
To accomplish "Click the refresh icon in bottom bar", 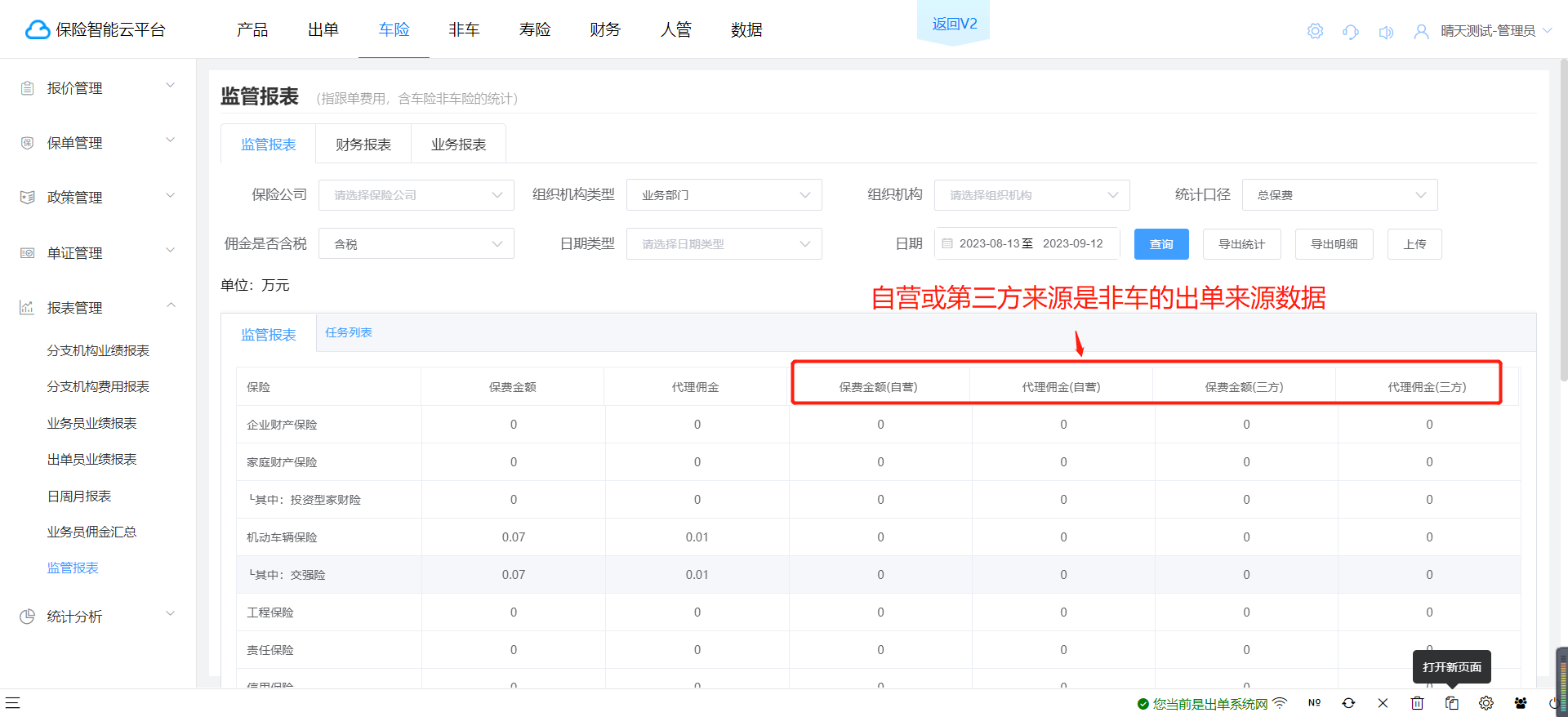I will click(1348, 702).
